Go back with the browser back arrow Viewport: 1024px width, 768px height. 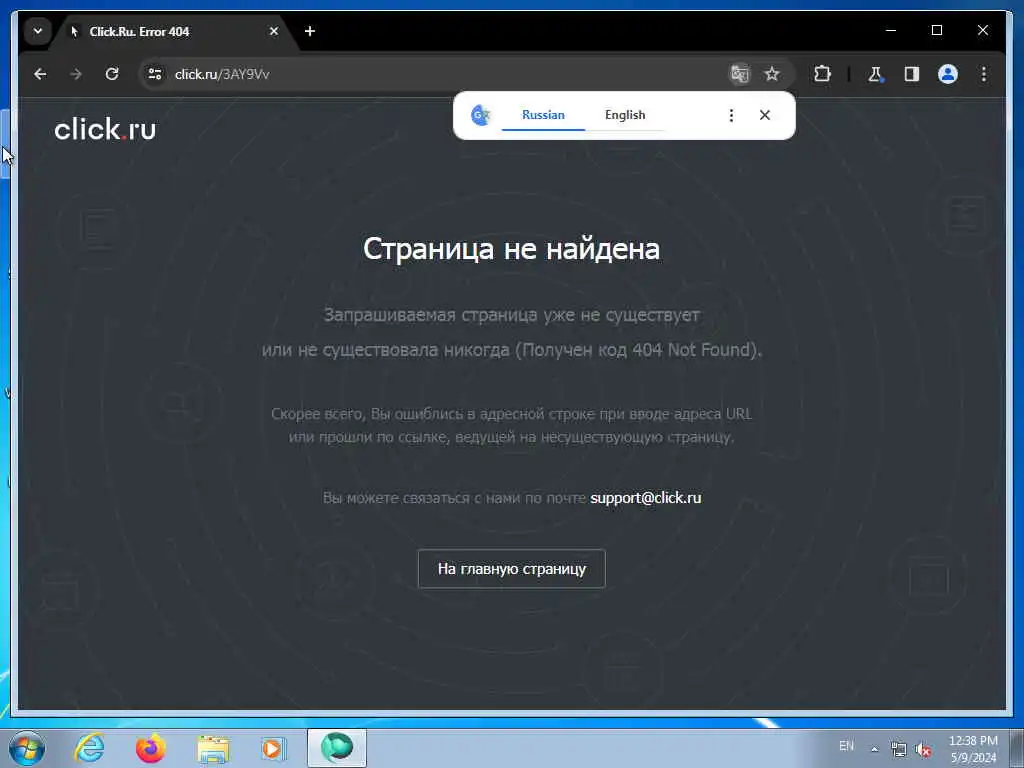[x=40, y=74]
